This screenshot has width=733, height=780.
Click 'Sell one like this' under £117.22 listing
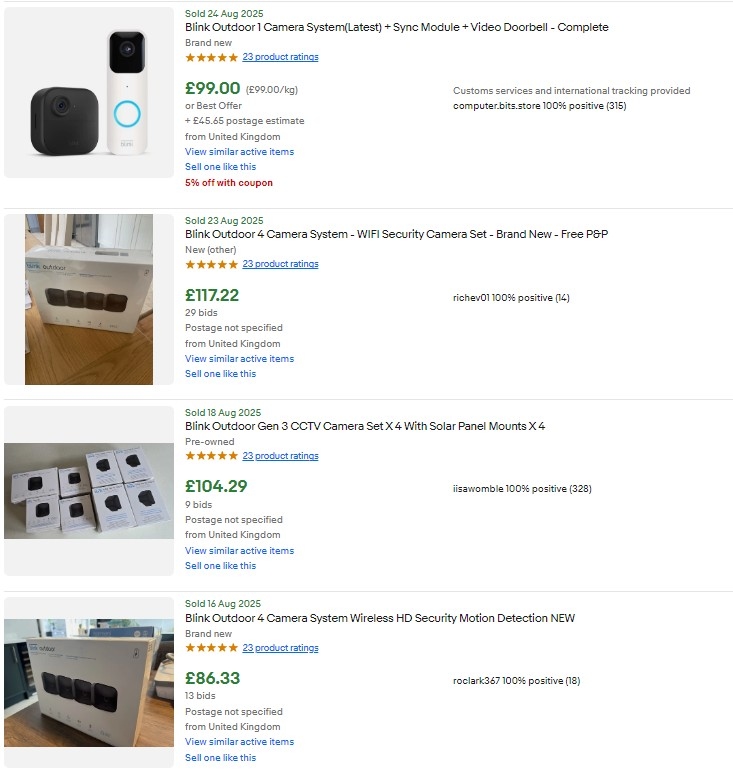coord(220,374)
